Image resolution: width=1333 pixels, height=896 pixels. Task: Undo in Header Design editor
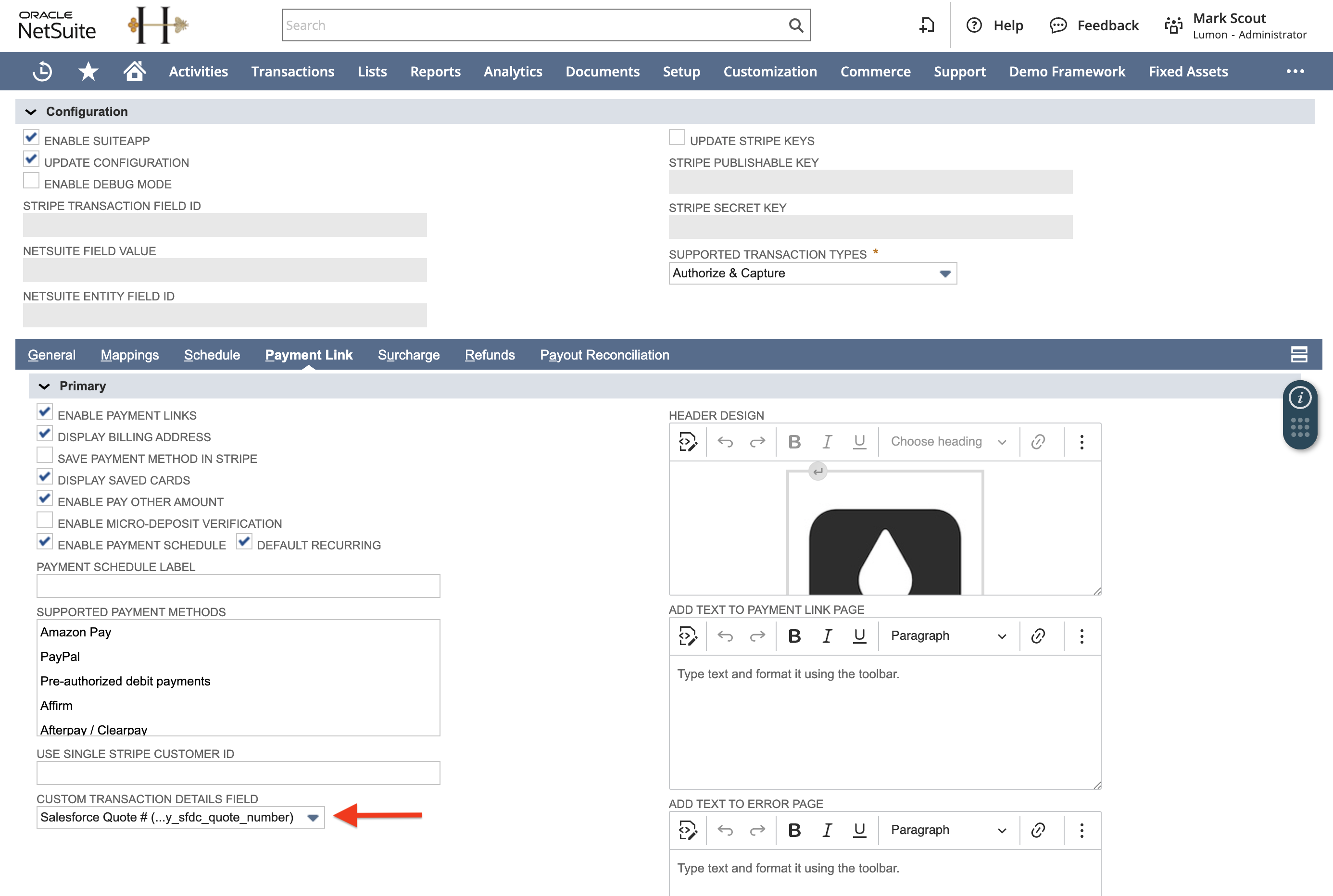725,442
